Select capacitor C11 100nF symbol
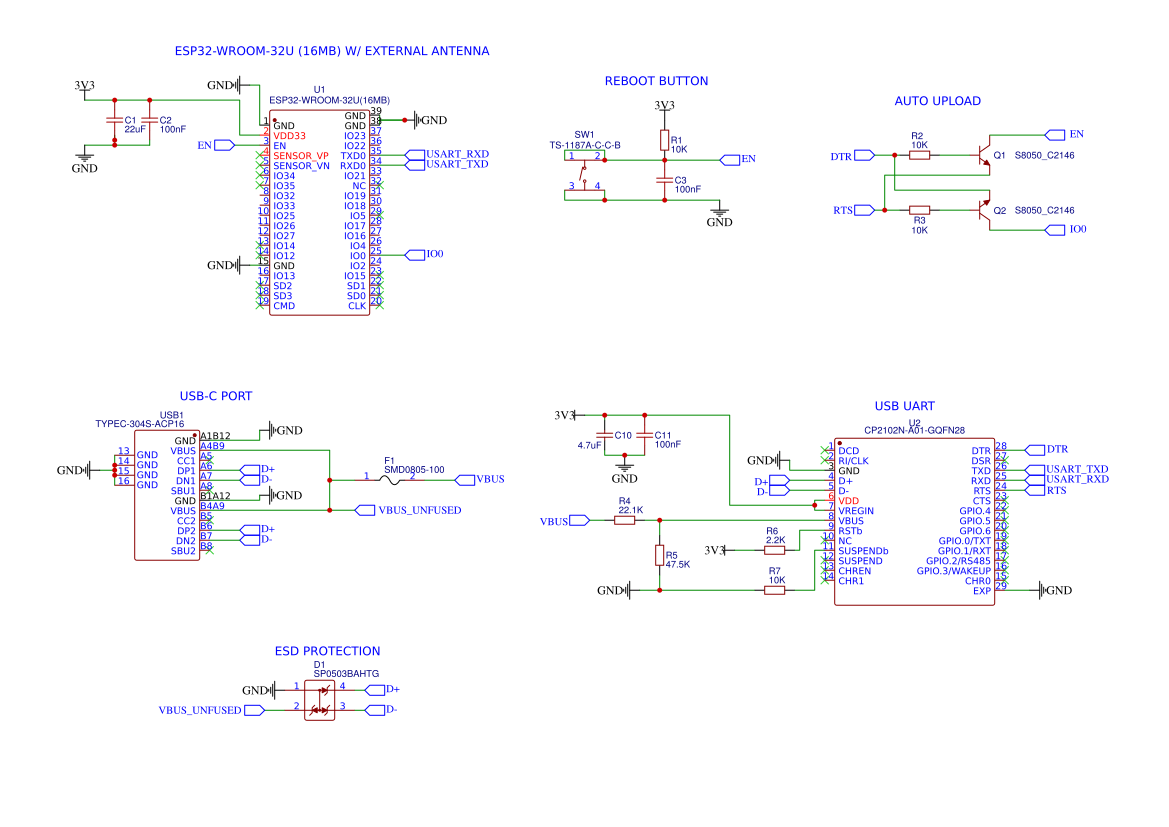 point(645,435)
